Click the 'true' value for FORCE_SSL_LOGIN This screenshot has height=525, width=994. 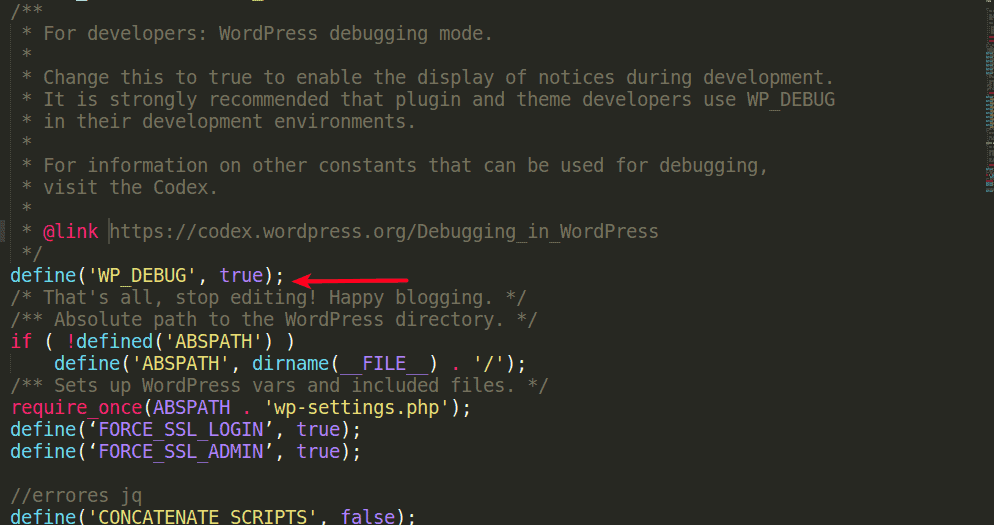coord(318,429)
